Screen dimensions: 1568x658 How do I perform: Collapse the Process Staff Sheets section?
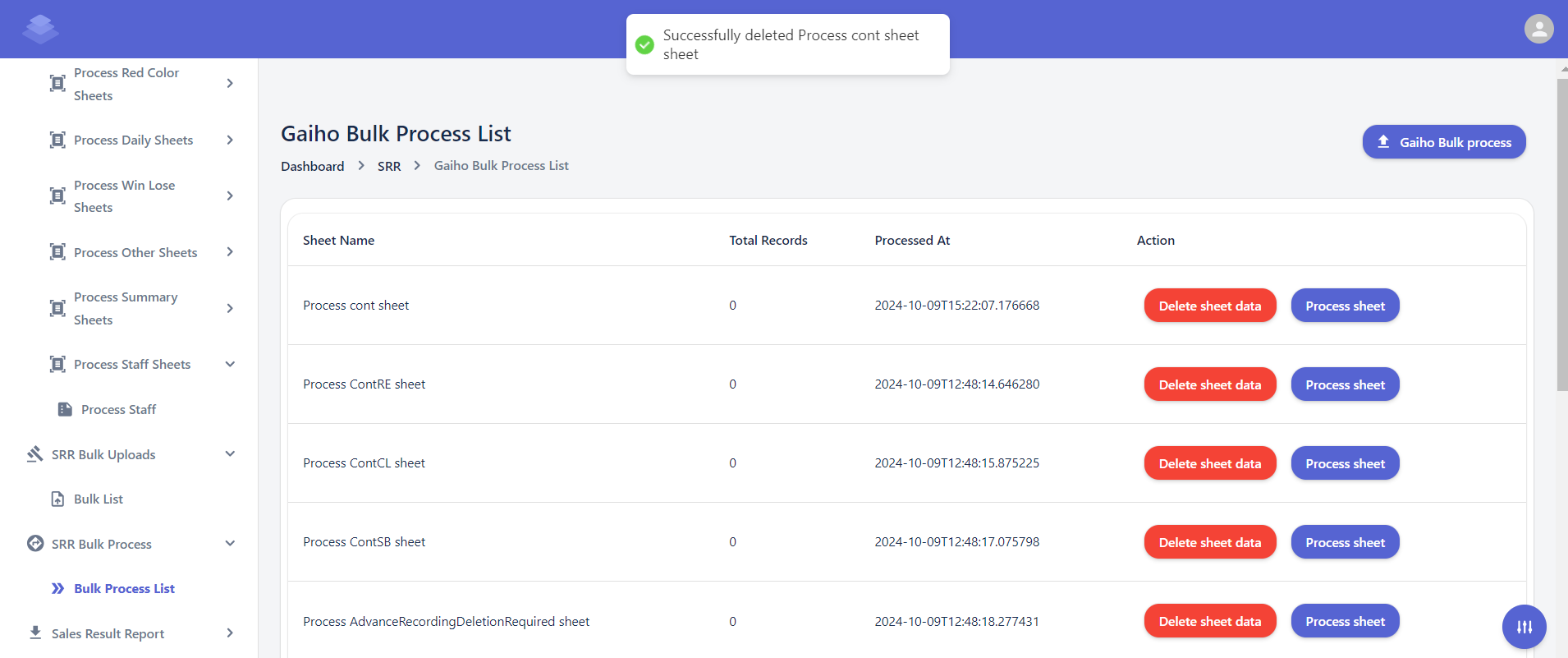pyautogui.click(x=230, y=364)
